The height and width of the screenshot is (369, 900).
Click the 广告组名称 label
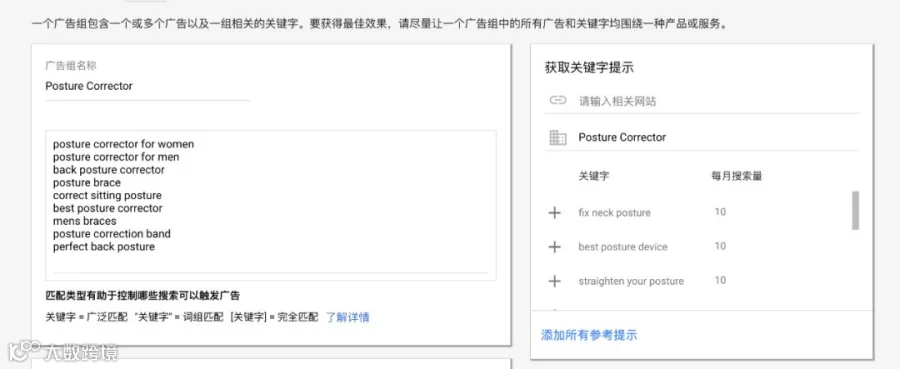click(x=71, y=65)
